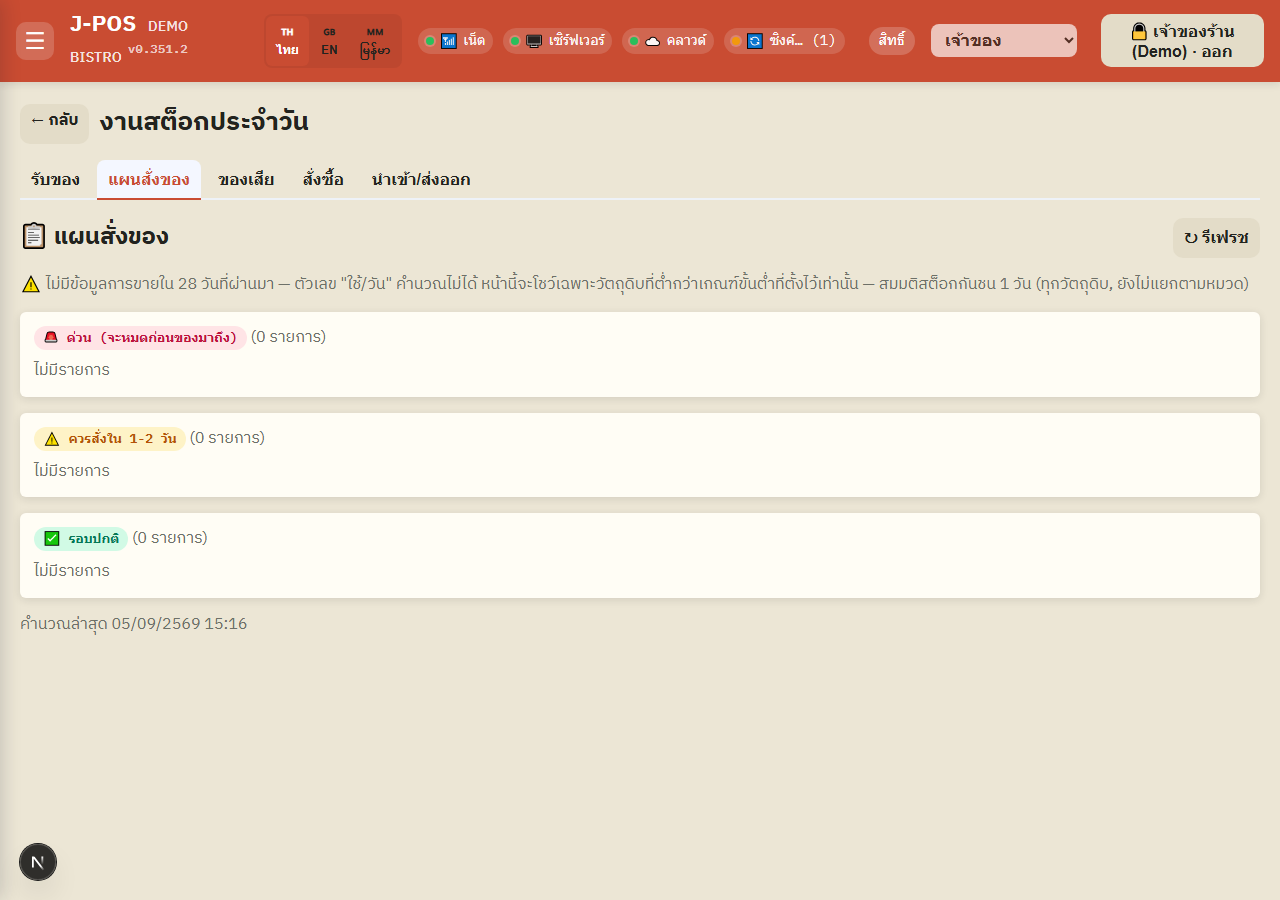The width and height of the screenshot is (1280, 900).
Task: Open the ของเสีย tab
Action: pos(246,180)
